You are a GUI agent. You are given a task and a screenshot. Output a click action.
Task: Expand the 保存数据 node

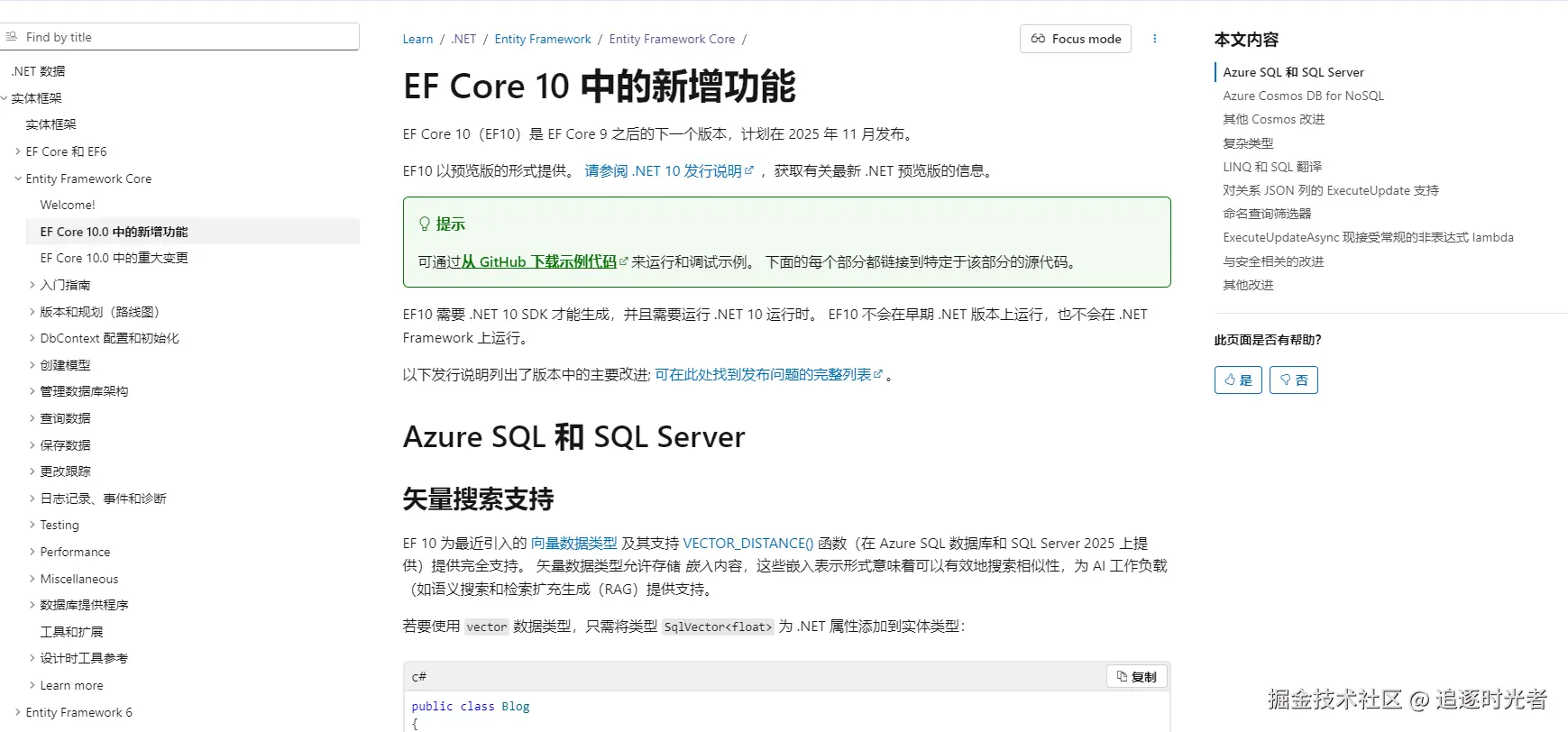pos(32,445)
